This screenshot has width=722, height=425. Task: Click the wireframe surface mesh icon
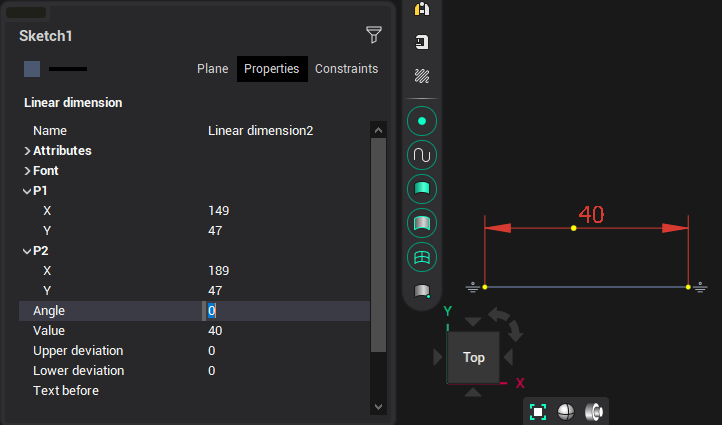click(x=422, y=256)
